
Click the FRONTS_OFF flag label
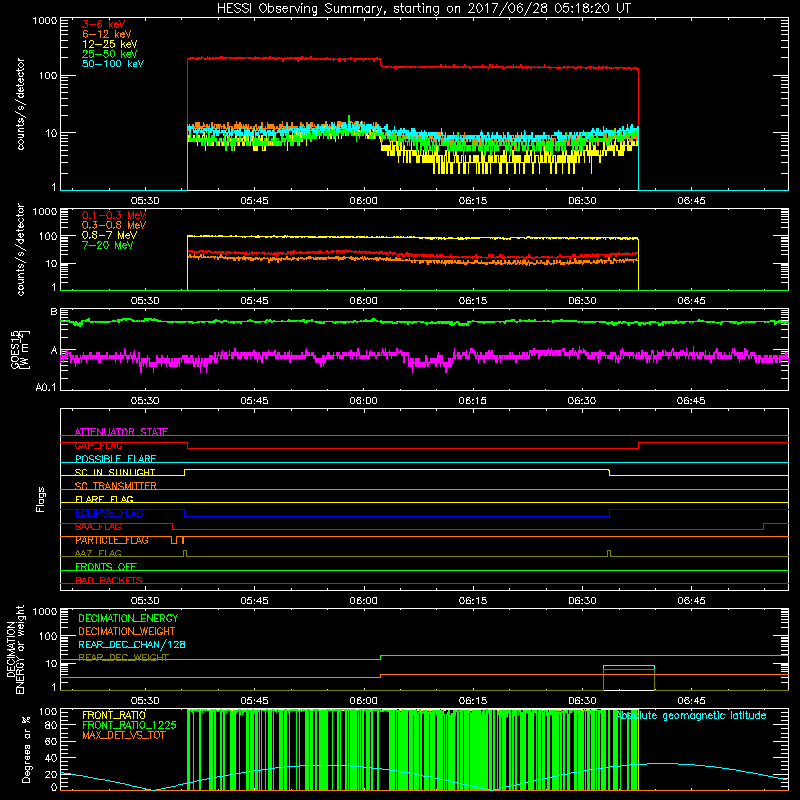pyautogui.click(x=106, y=567)
